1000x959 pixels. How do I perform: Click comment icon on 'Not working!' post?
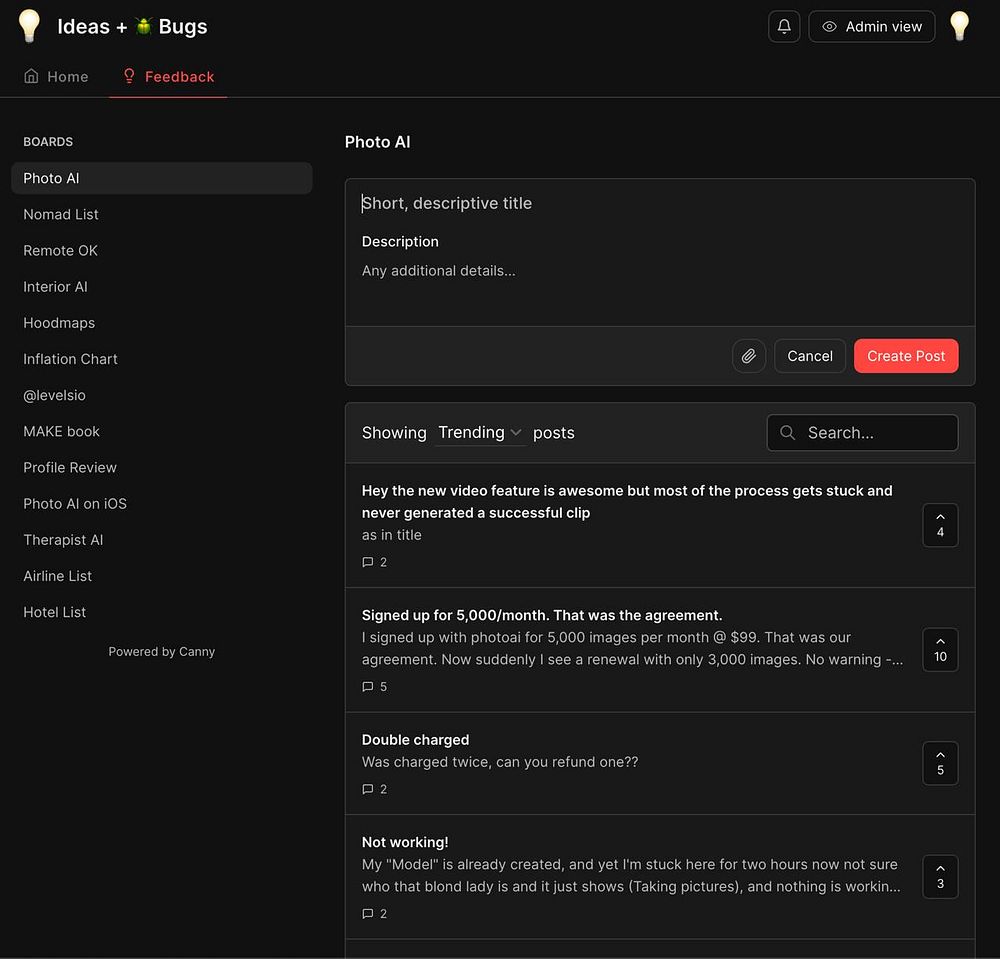pyautogui.click(x=367, y=913)
